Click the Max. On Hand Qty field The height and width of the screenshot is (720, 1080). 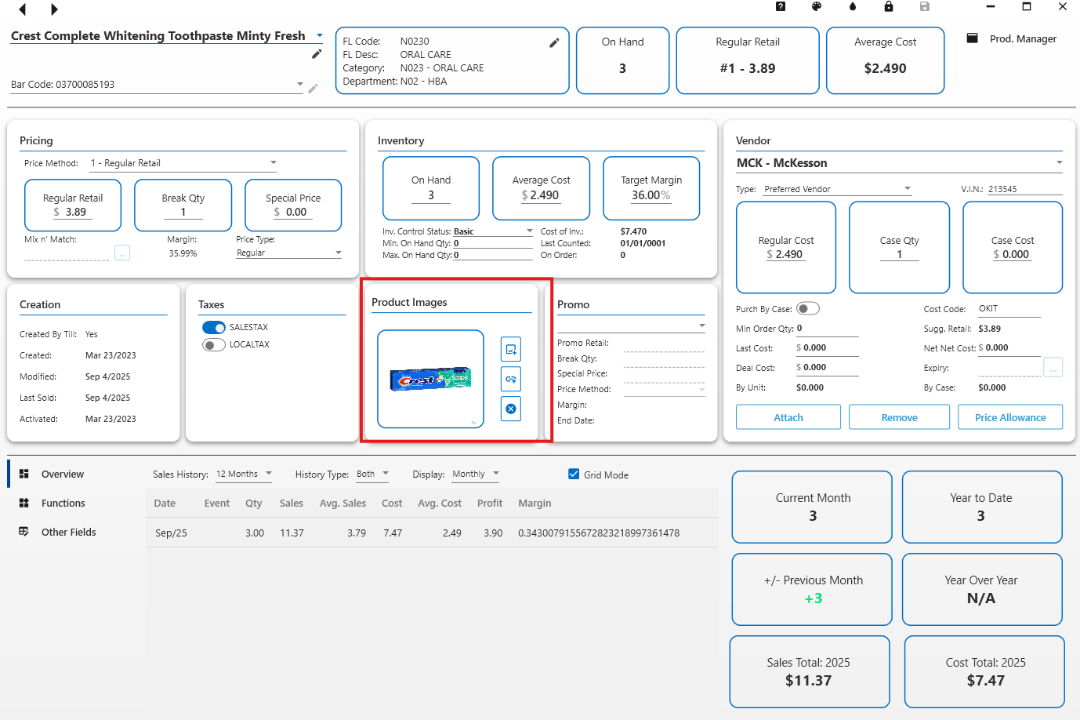pos(492,255)
